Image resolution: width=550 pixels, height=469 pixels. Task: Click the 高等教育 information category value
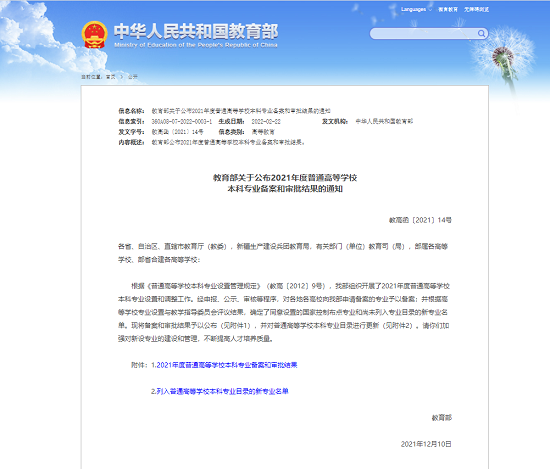[x=263, y=132]
